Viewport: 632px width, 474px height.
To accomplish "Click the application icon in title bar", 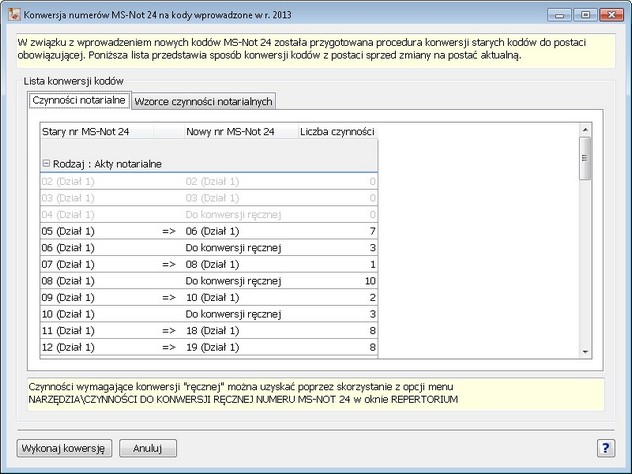I will pyautogui.click(x=11, y=14).
